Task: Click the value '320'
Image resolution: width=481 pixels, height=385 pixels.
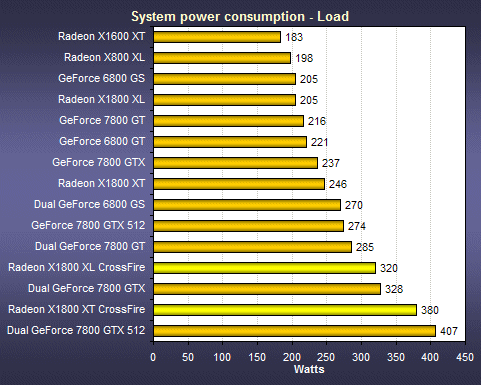Action: click(389, 268)
